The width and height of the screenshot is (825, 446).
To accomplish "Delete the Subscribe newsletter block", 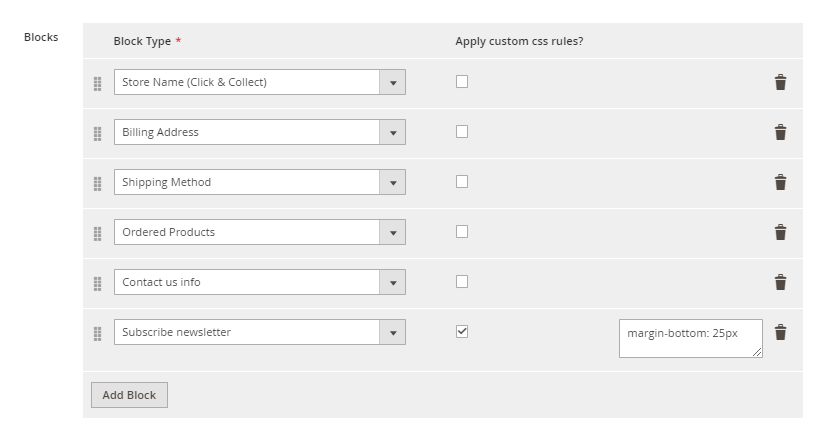I will click(x=780, y=332).
